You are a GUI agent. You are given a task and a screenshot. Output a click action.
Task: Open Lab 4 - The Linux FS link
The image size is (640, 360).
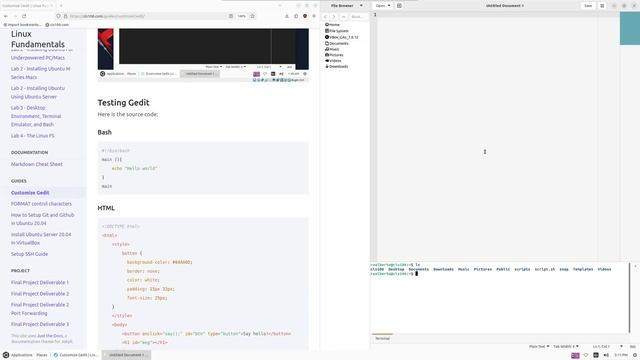[33, 136]
